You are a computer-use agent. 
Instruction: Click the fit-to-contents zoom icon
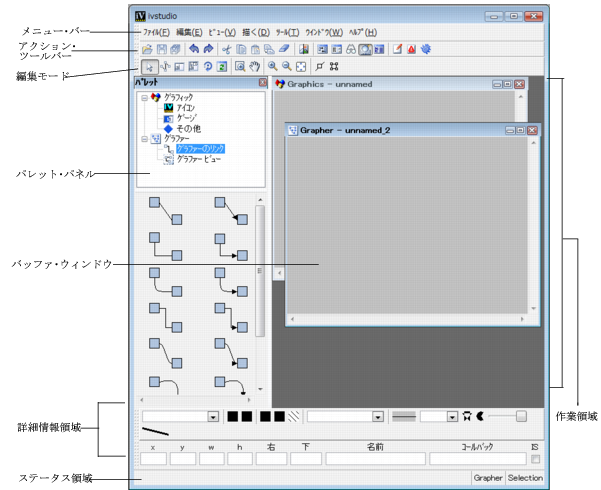click(x=302, y=67)
